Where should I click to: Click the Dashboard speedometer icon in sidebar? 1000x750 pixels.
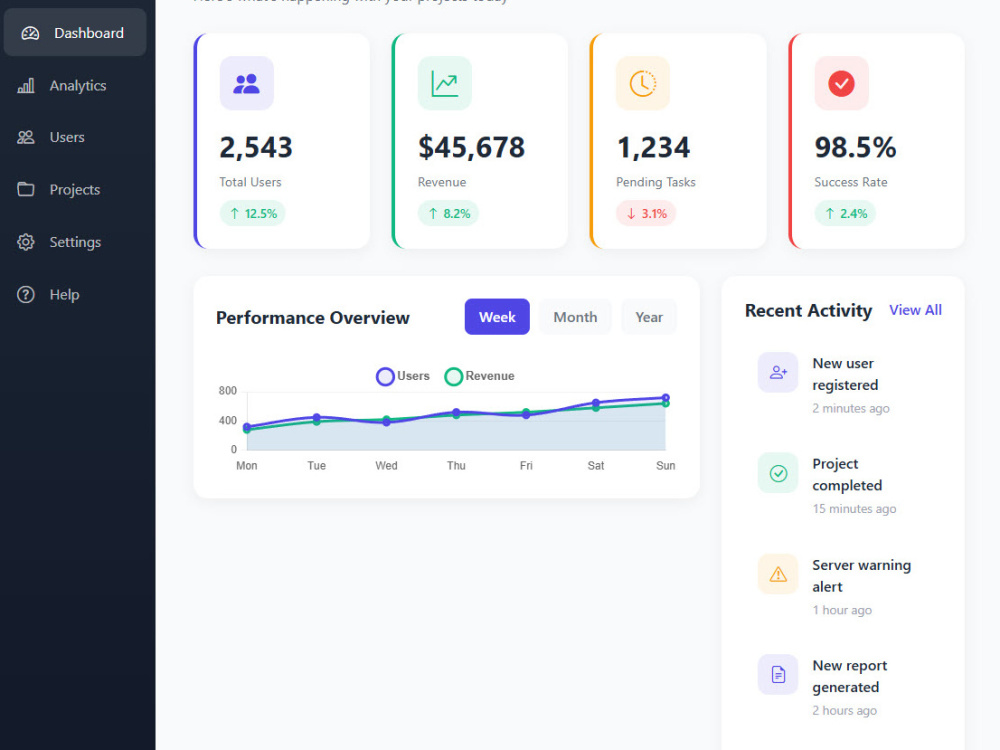[x=30, y=33]
